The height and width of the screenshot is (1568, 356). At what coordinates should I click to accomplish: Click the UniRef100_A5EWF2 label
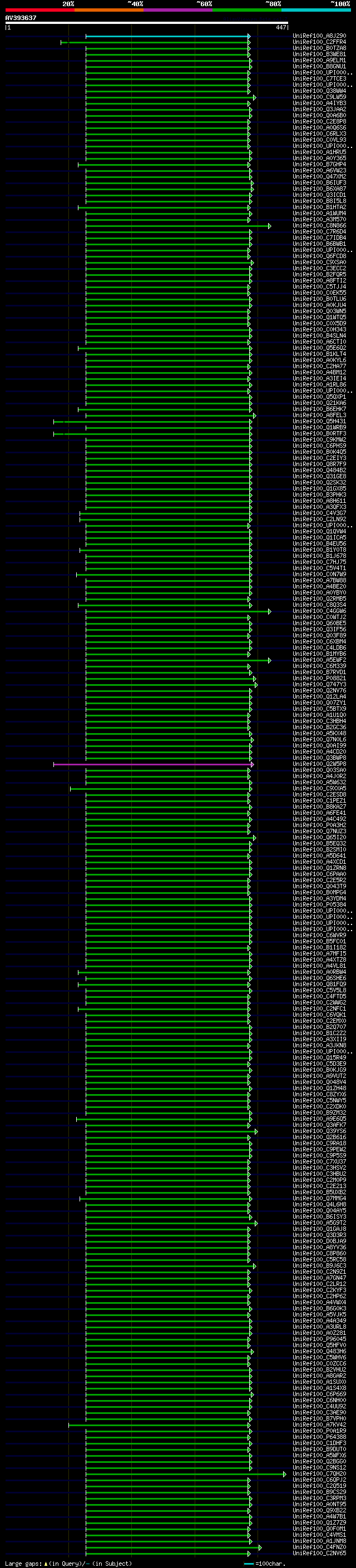(319, 660)
